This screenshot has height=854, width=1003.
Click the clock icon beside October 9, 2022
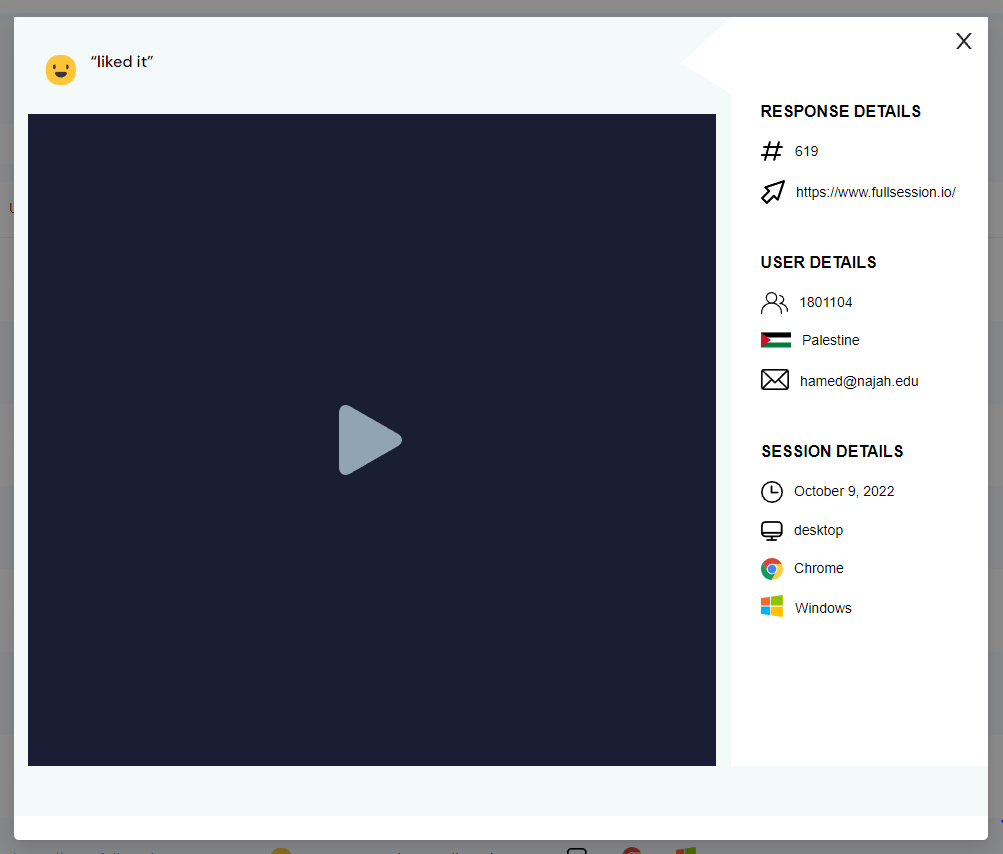click(x=772, y=492)
